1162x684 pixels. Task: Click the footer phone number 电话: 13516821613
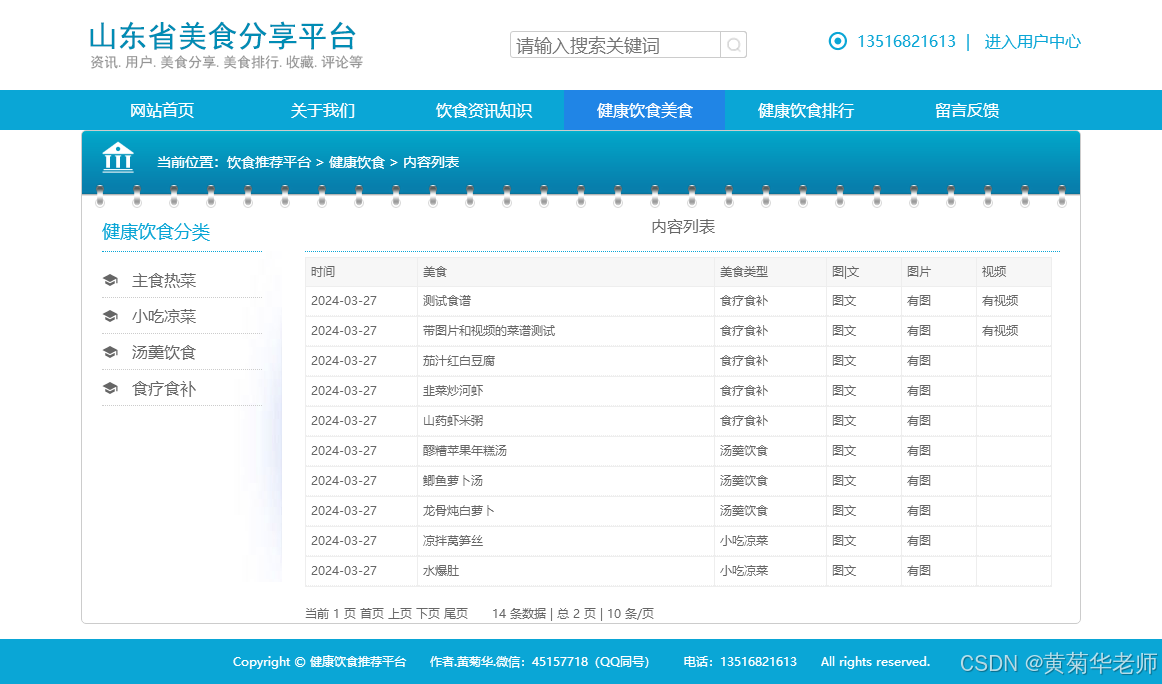740,662
